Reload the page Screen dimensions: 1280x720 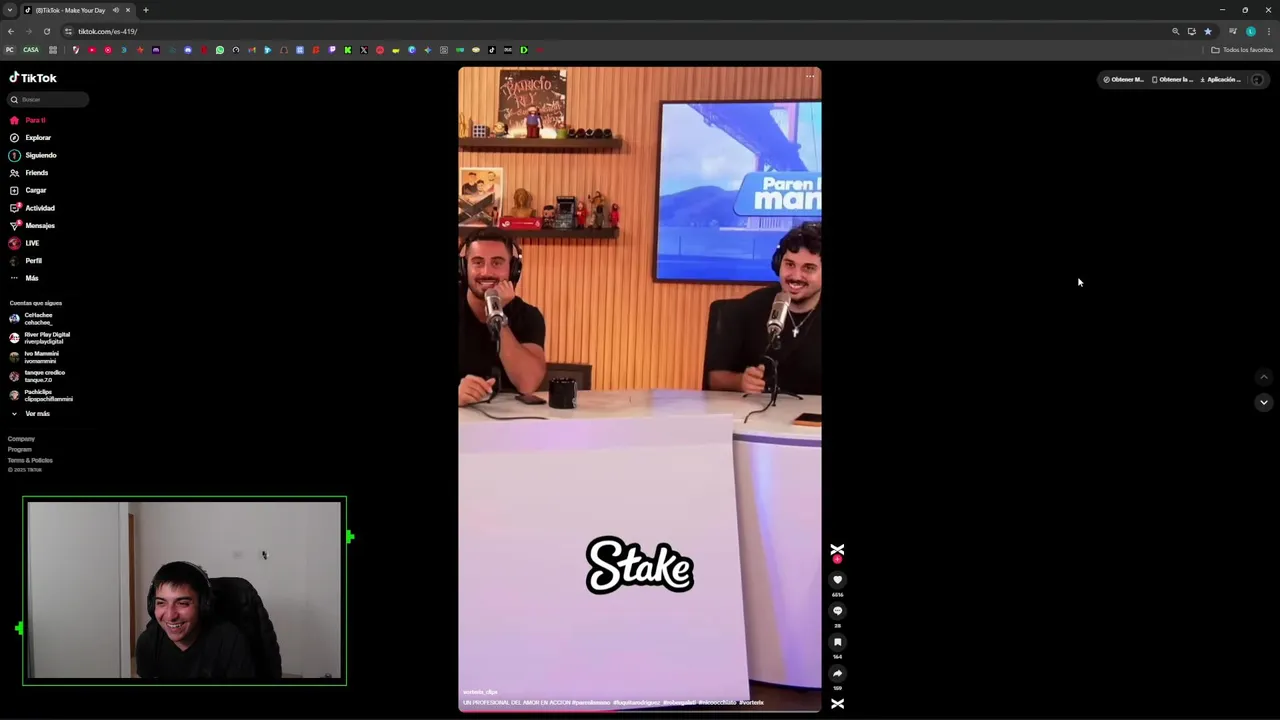click(46, 31)
